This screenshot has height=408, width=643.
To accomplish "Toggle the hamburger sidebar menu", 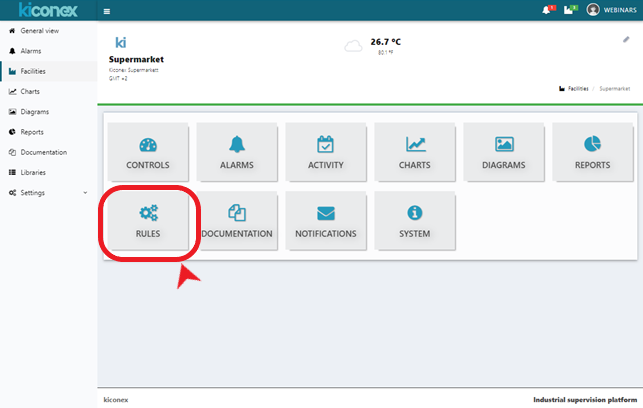I will (x=107, y=11).
